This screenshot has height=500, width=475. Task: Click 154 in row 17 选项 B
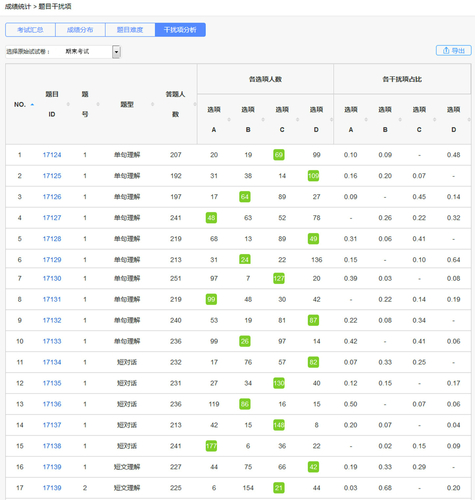click(x=248, y=488)
